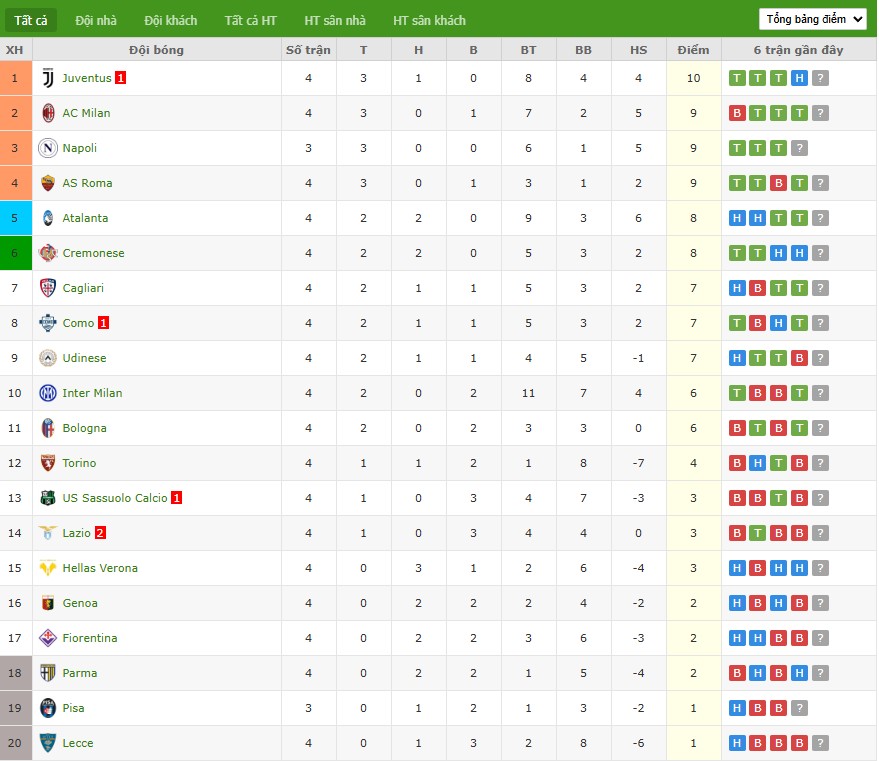The height and width of the screenshot is (761, 879).
Task: Click the Inter Milan logo icon
Action: coord(48,393)
